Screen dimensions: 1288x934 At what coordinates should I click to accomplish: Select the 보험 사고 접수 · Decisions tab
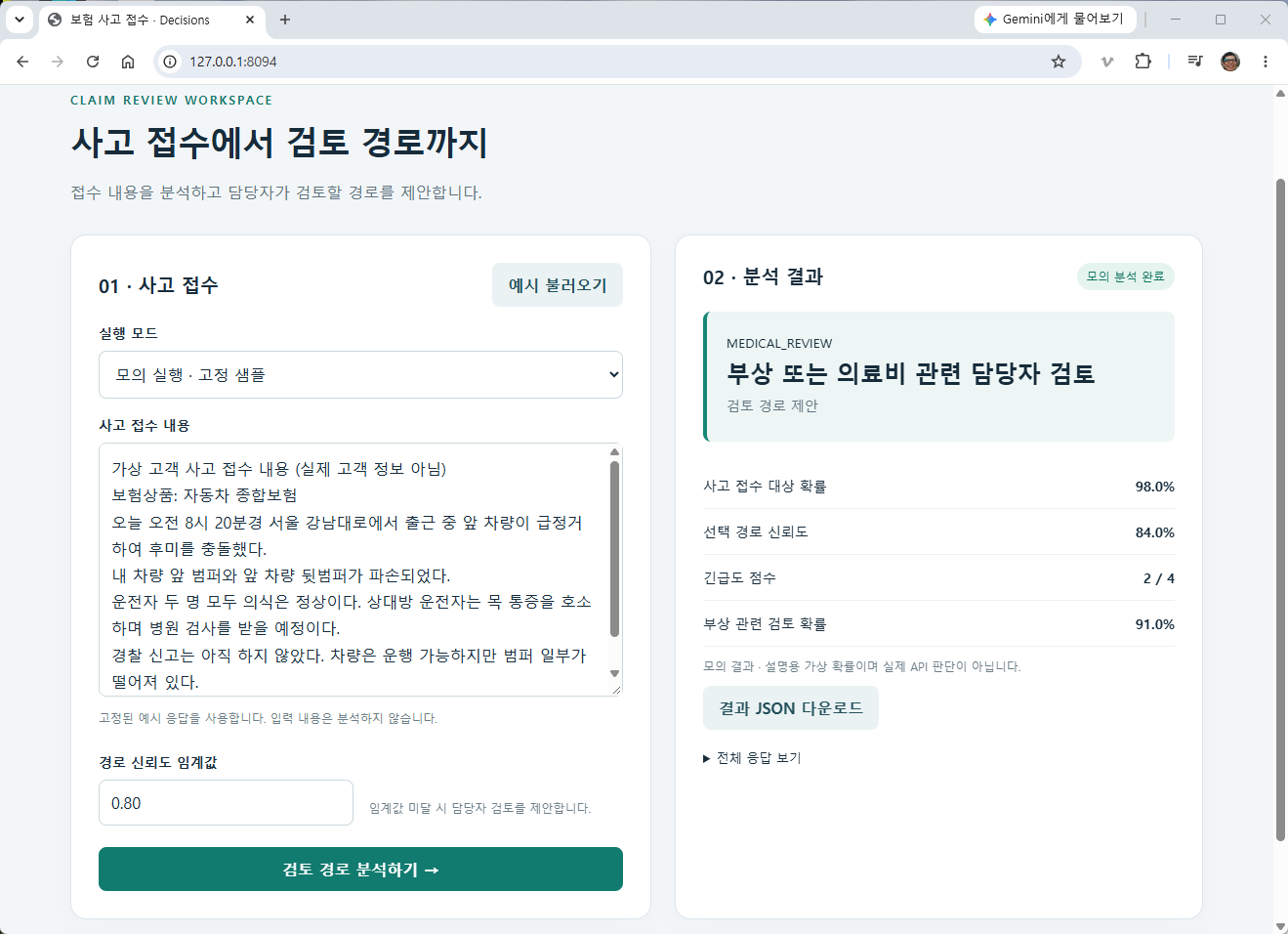tap(151, 20)
